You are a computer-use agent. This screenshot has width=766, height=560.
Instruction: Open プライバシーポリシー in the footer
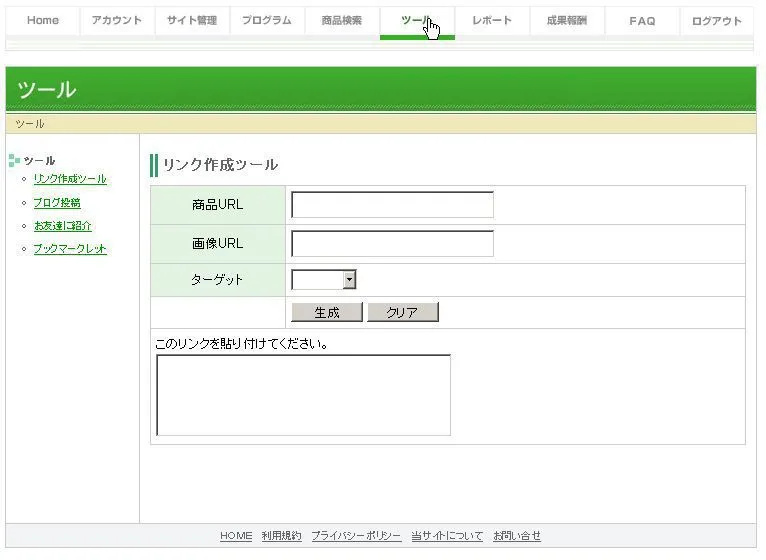click(356, 536)
